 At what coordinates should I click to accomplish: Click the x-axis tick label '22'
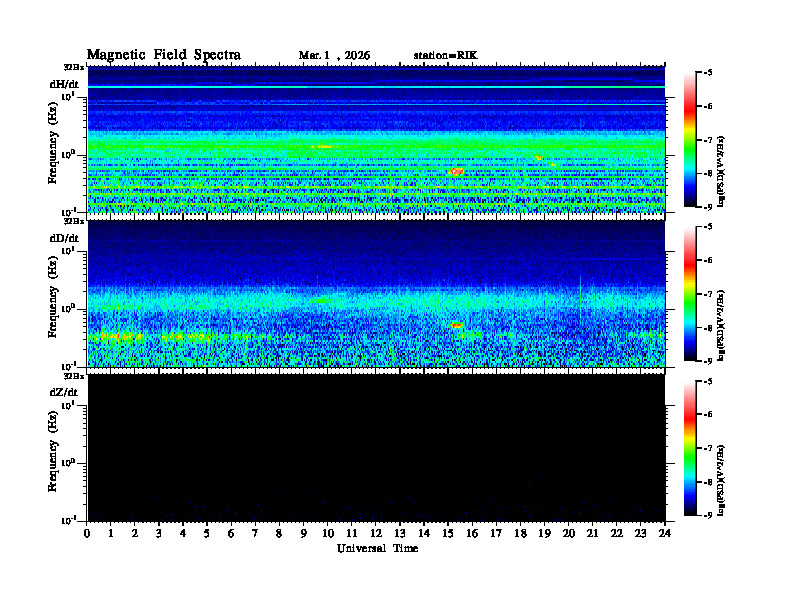click(617, 534)
